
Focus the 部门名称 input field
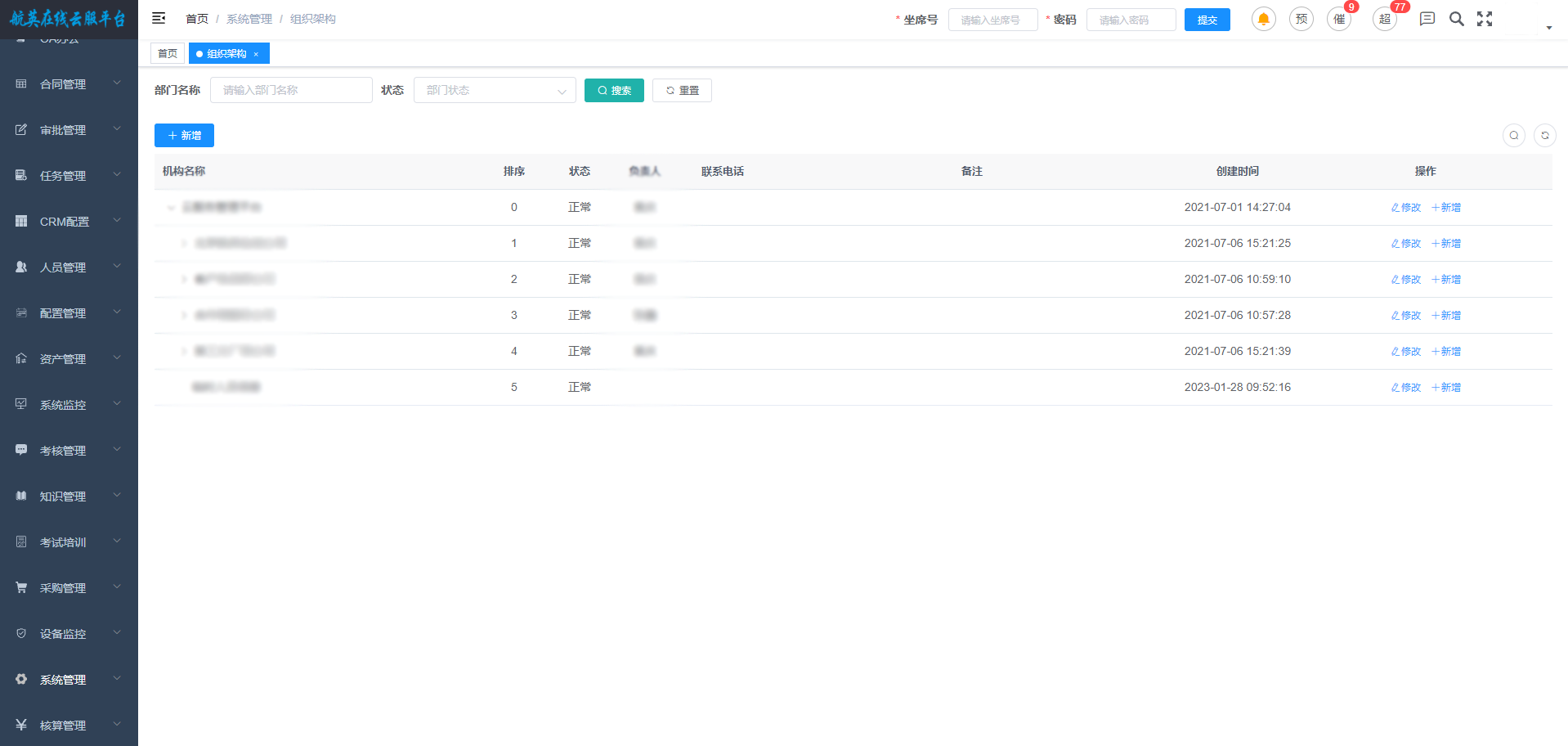tap(291, 90)
